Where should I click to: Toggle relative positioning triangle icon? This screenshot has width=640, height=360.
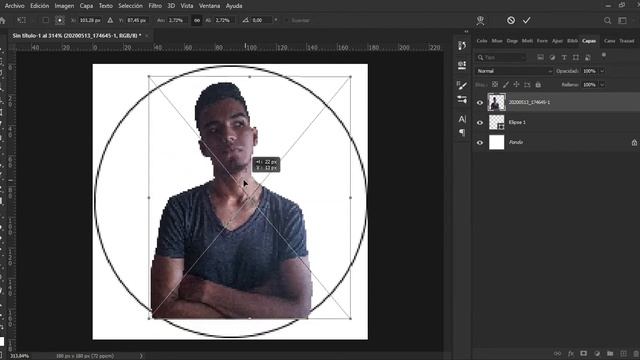[x=110, y=20]
